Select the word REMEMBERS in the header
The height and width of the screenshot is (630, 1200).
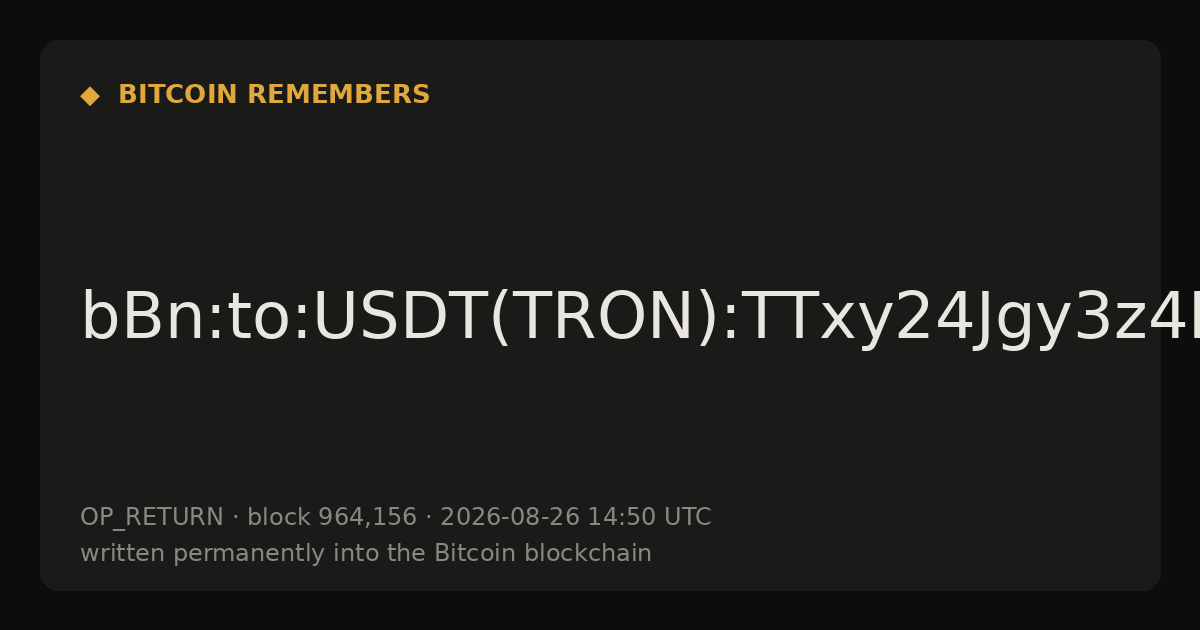pyautogui.click(x=338, y=95)
